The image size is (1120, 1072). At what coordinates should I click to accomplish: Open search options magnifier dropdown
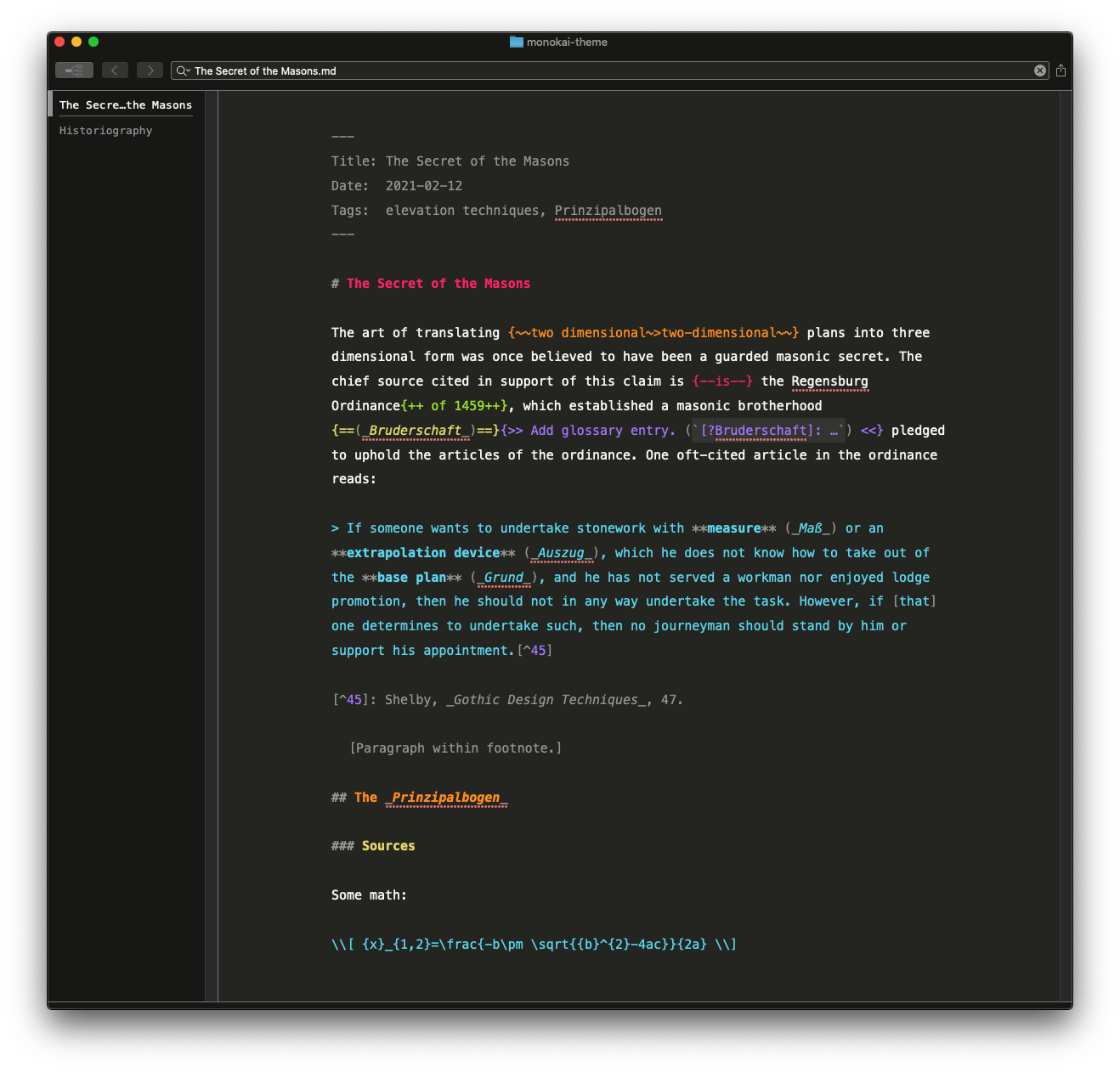pos(183,71)
